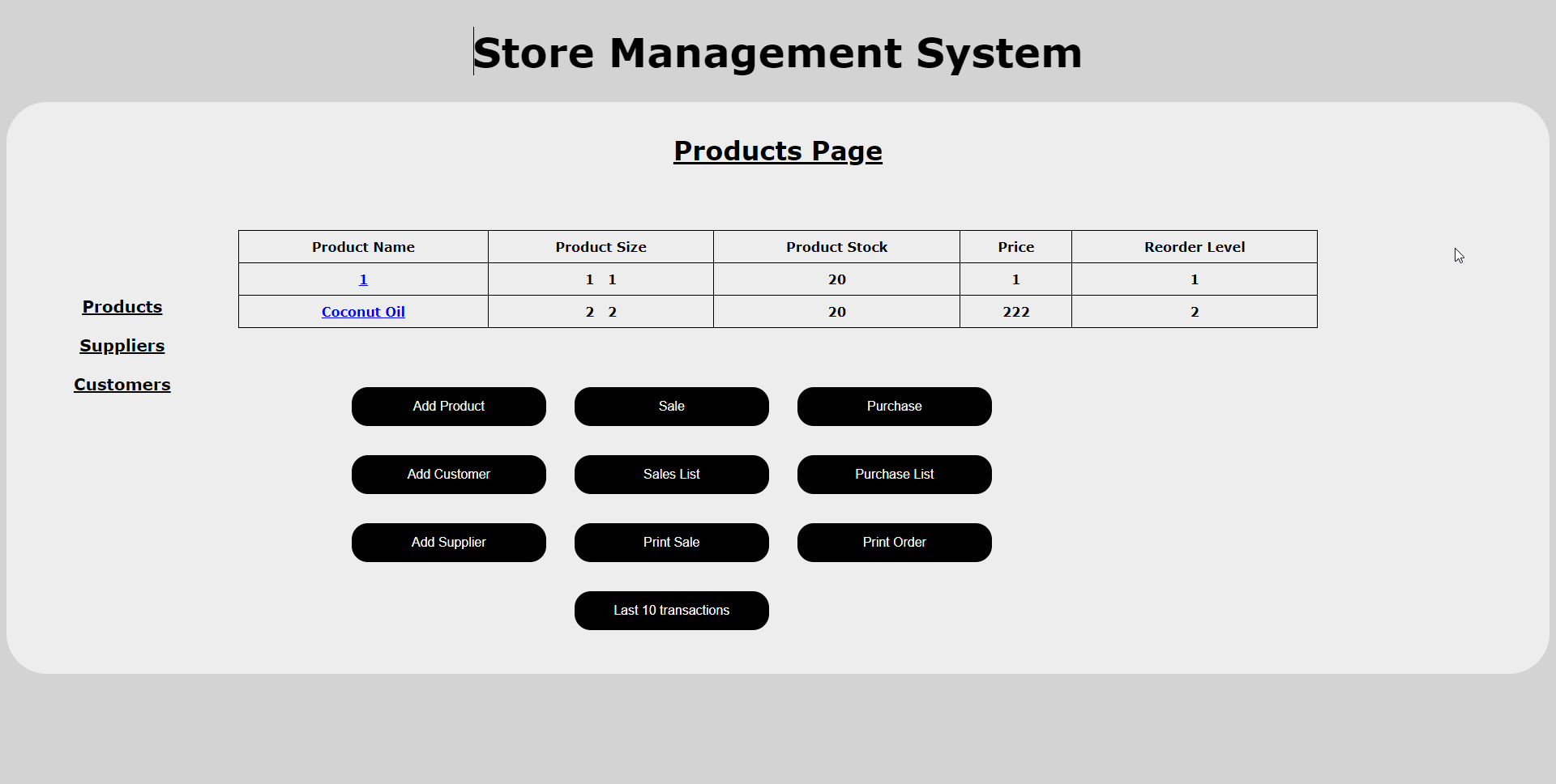
Task: Go to Suppliers in the sidebar
Action: [x=122, y=346]
